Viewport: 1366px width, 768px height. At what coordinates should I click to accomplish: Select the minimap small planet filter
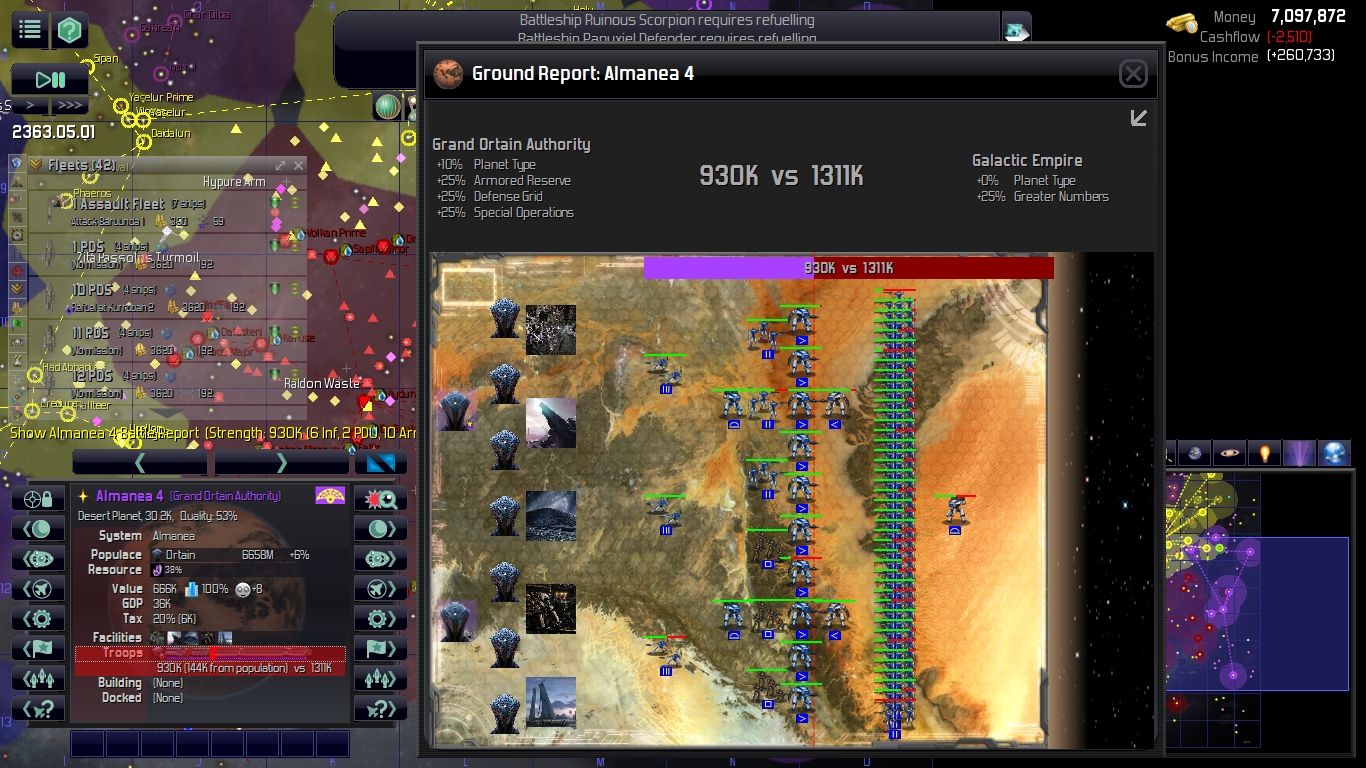[x=1194, y=454]
